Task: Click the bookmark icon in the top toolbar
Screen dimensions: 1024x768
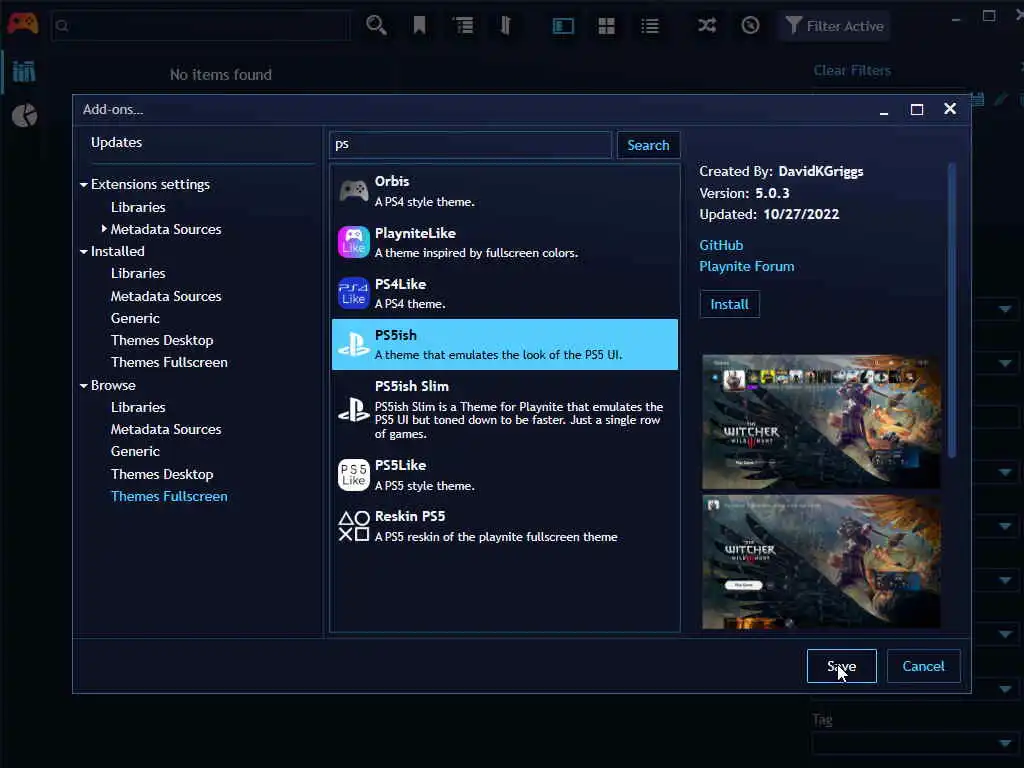Action: point(419,25)
